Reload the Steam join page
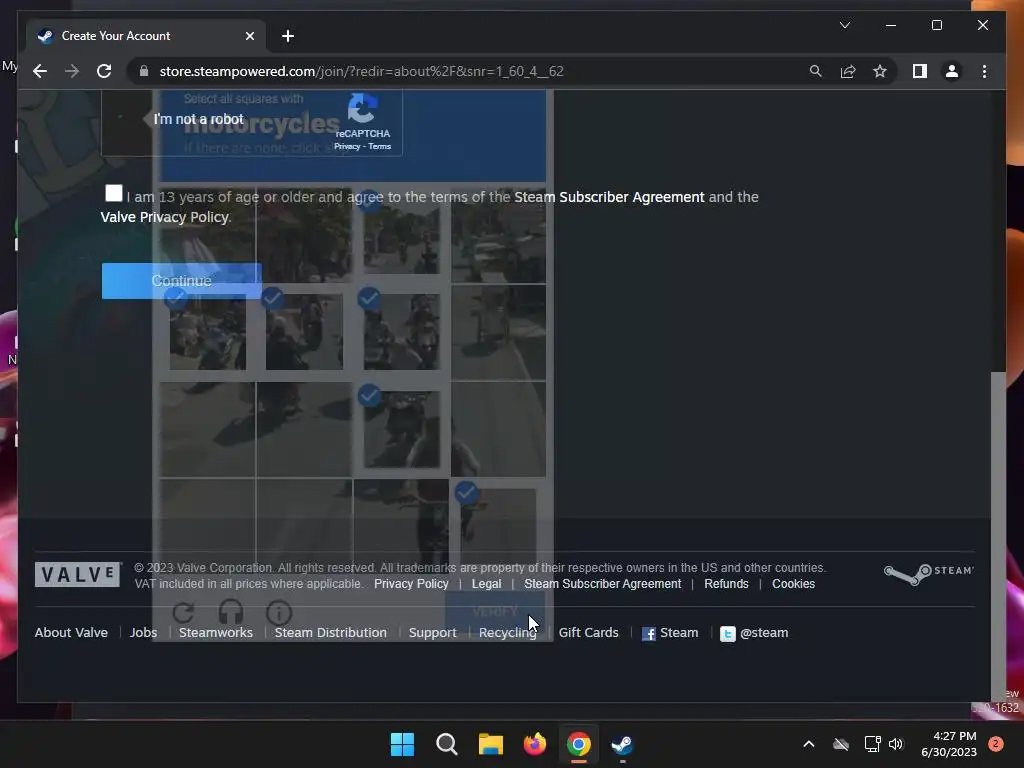This screenshot has width=1024, height=768. pyautogui.click(x=104, y=71)
